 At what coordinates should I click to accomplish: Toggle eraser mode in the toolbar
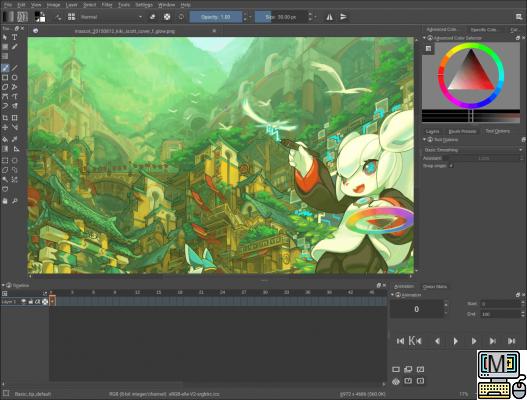point(153,17)
